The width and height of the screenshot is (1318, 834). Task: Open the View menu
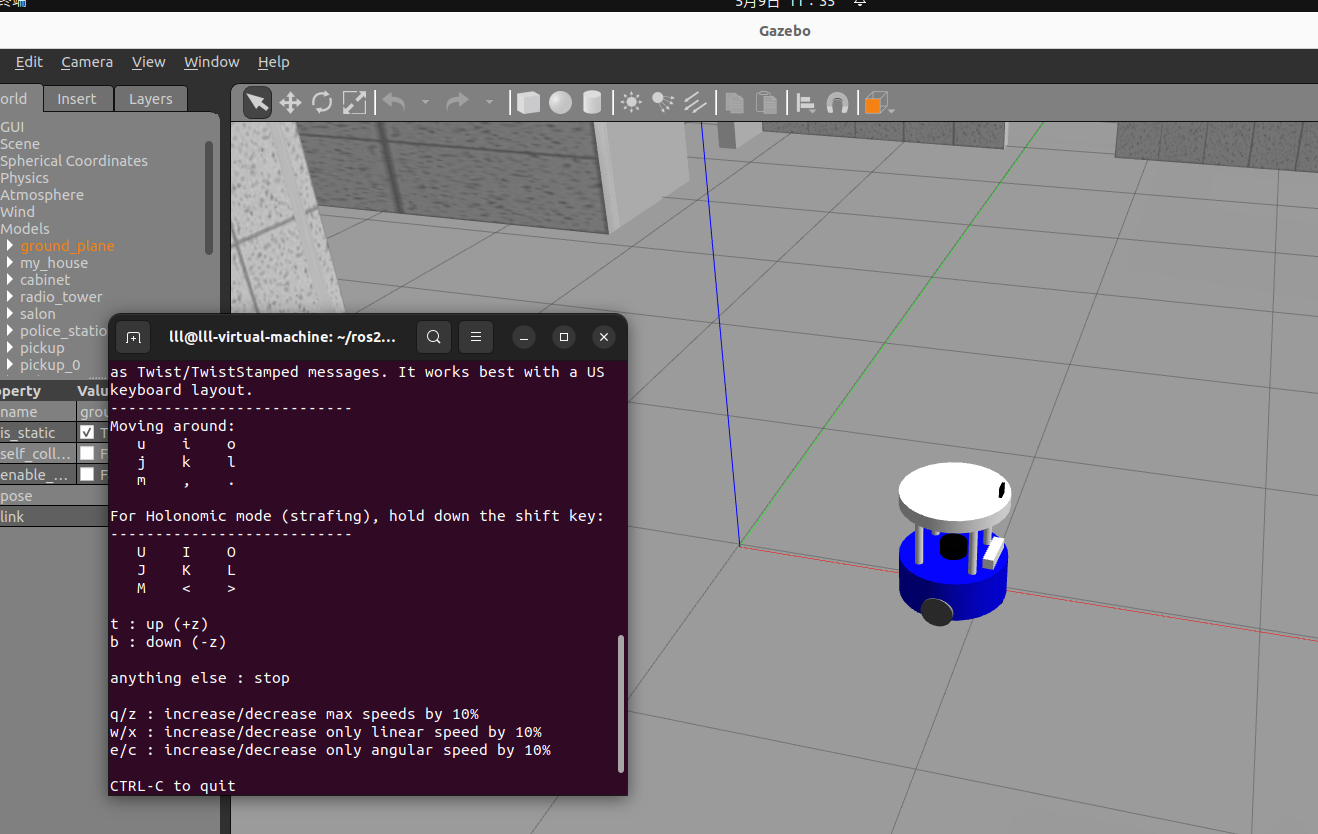coord(148,62)
